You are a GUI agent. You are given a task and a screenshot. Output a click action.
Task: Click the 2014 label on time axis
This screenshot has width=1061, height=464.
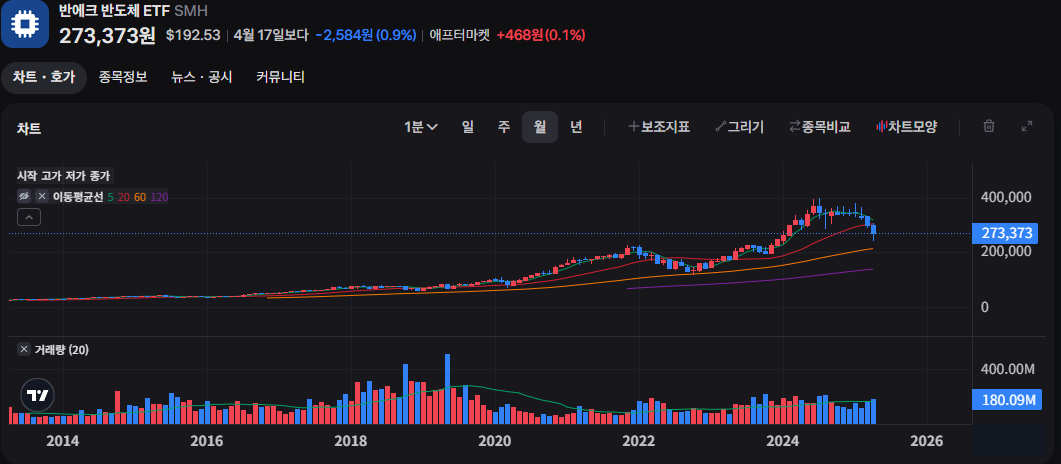coord(62,442)
